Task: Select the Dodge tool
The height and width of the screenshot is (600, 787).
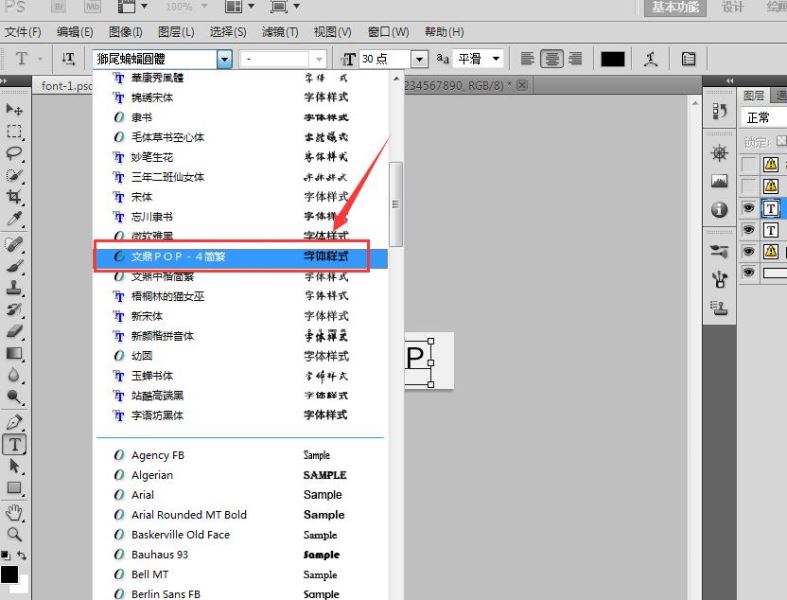Action: coord(14,397)
